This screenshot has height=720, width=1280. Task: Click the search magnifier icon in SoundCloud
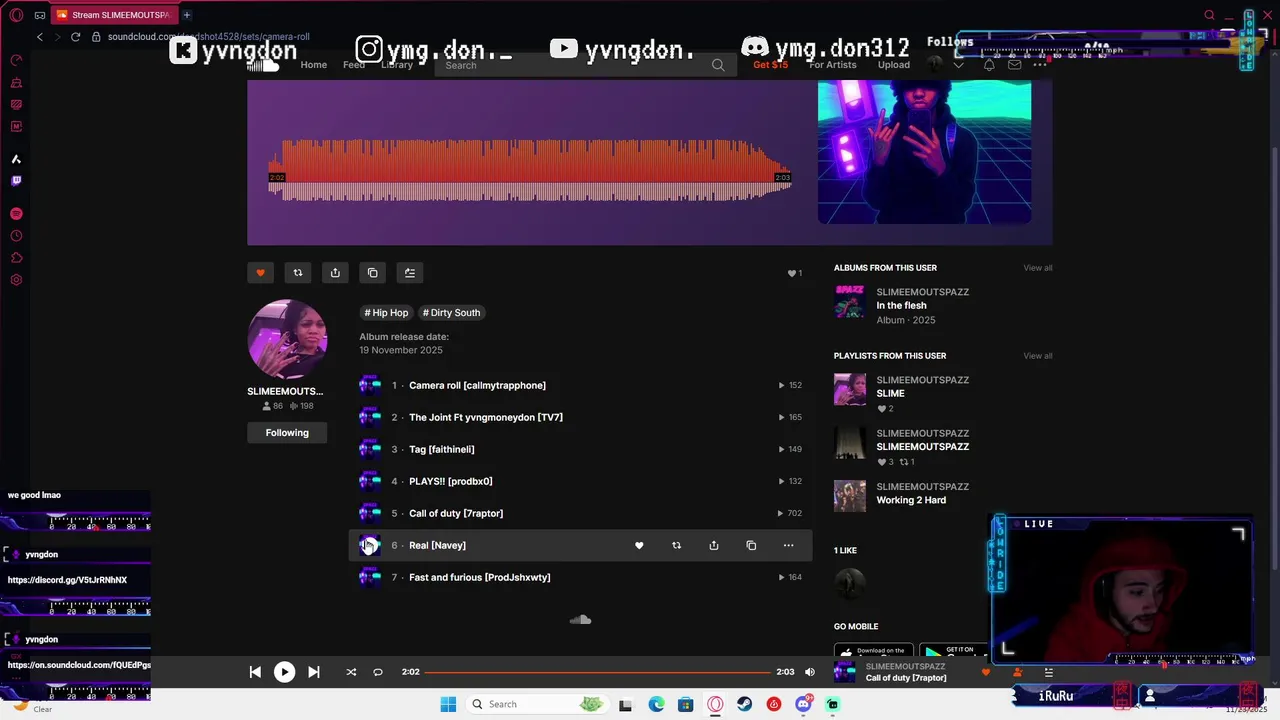718,65
